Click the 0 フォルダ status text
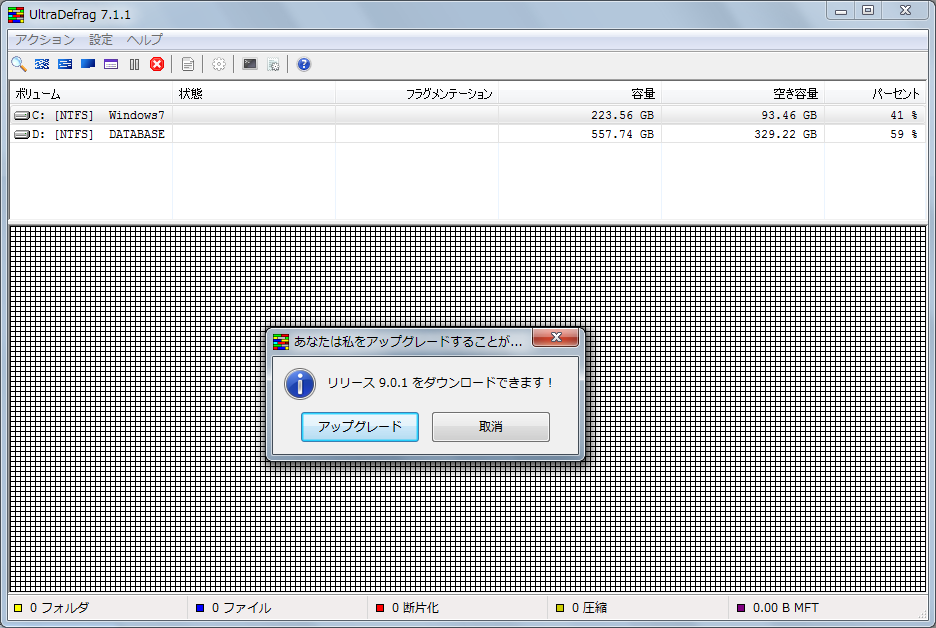The image size is (936, 628). (59, 608)
